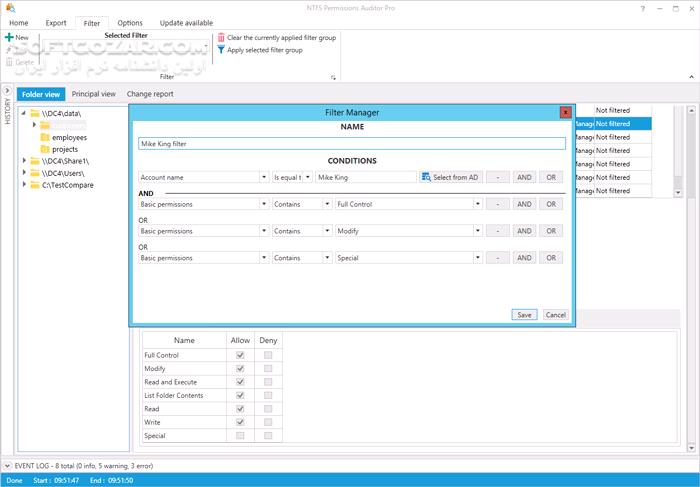Toggle the Full Control Allow checkbox

pos(239,355)
